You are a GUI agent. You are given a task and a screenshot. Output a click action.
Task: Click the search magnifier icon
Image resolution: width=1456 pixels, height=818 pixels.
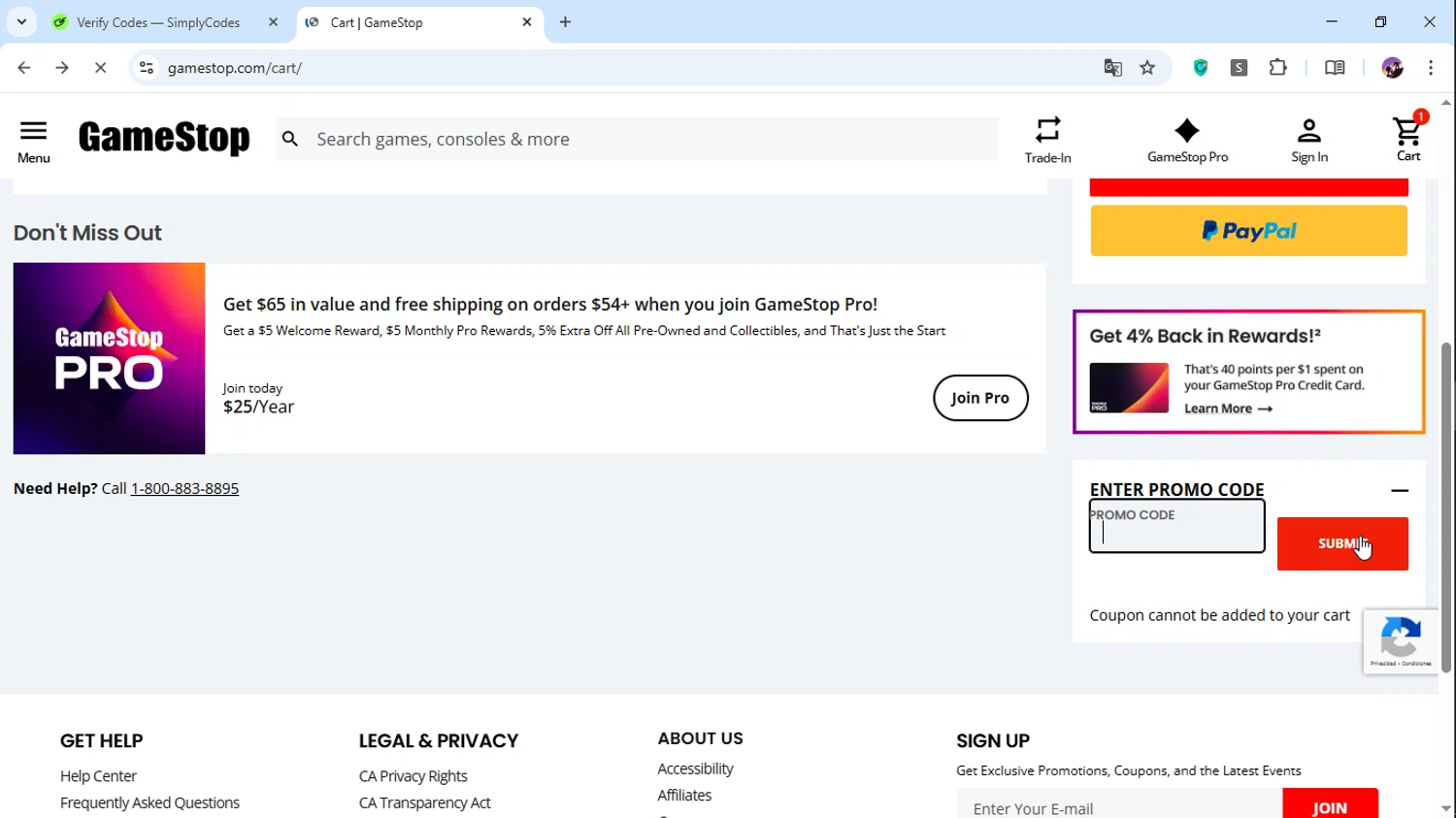290,139
